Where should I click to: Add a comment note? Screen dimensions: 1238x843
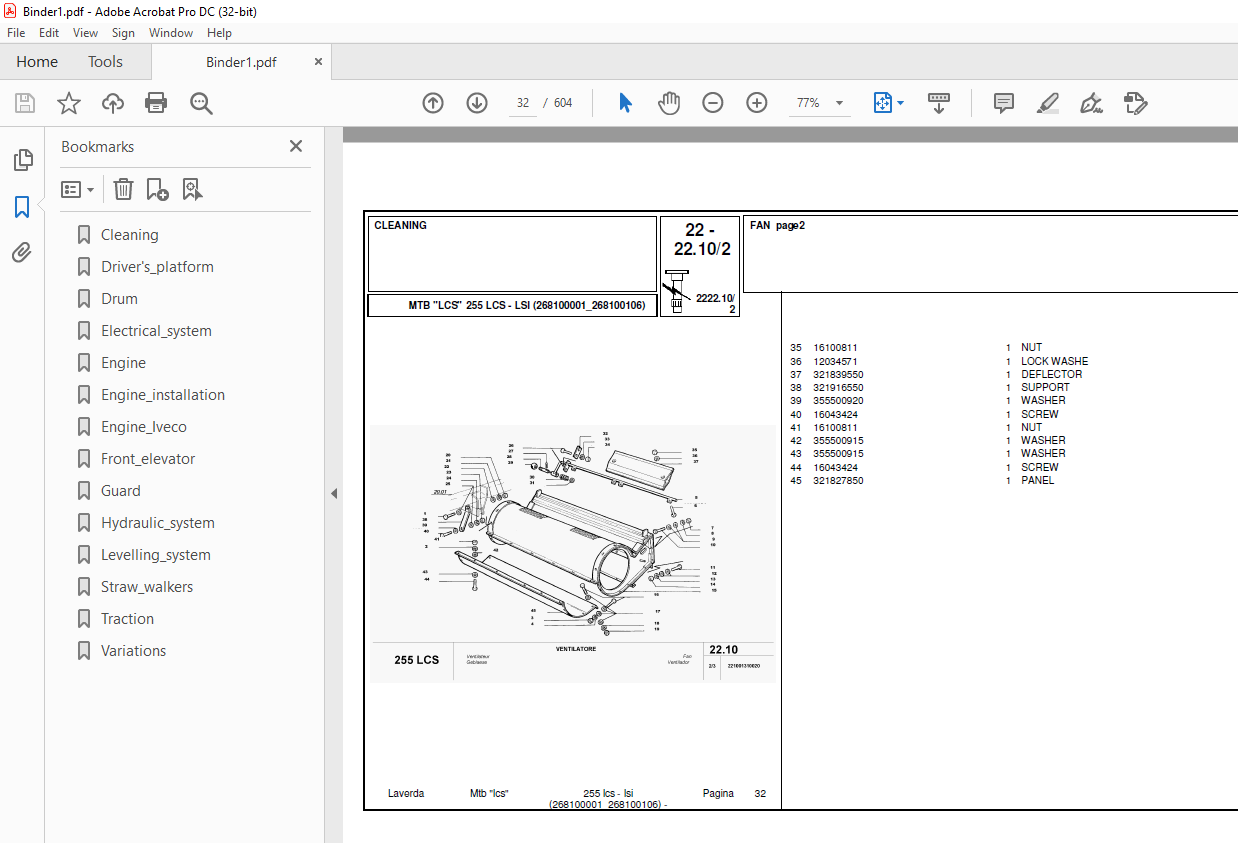(x=1004, y=103)
